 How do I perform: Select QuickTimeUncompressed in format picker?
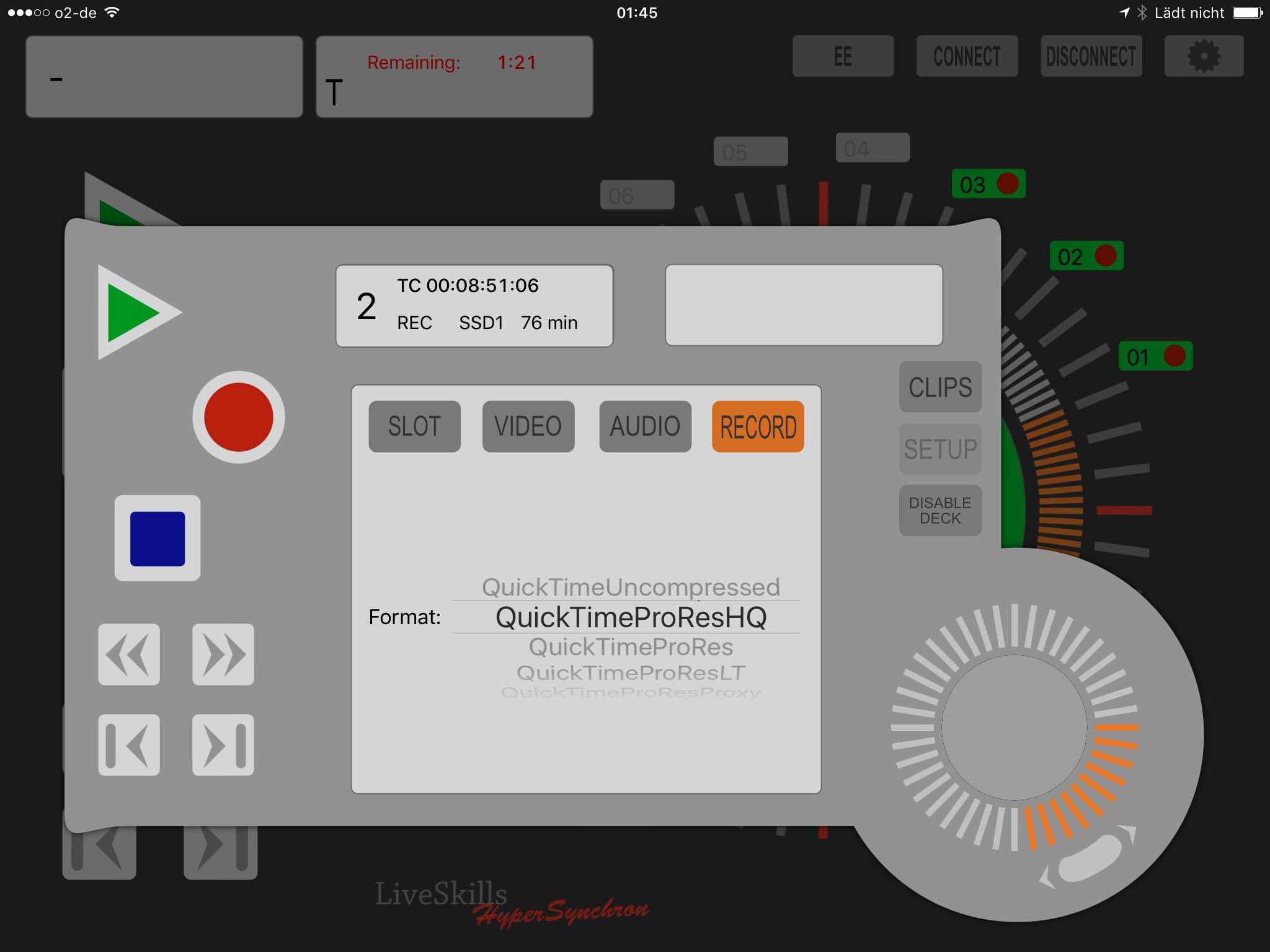(631, 587)
